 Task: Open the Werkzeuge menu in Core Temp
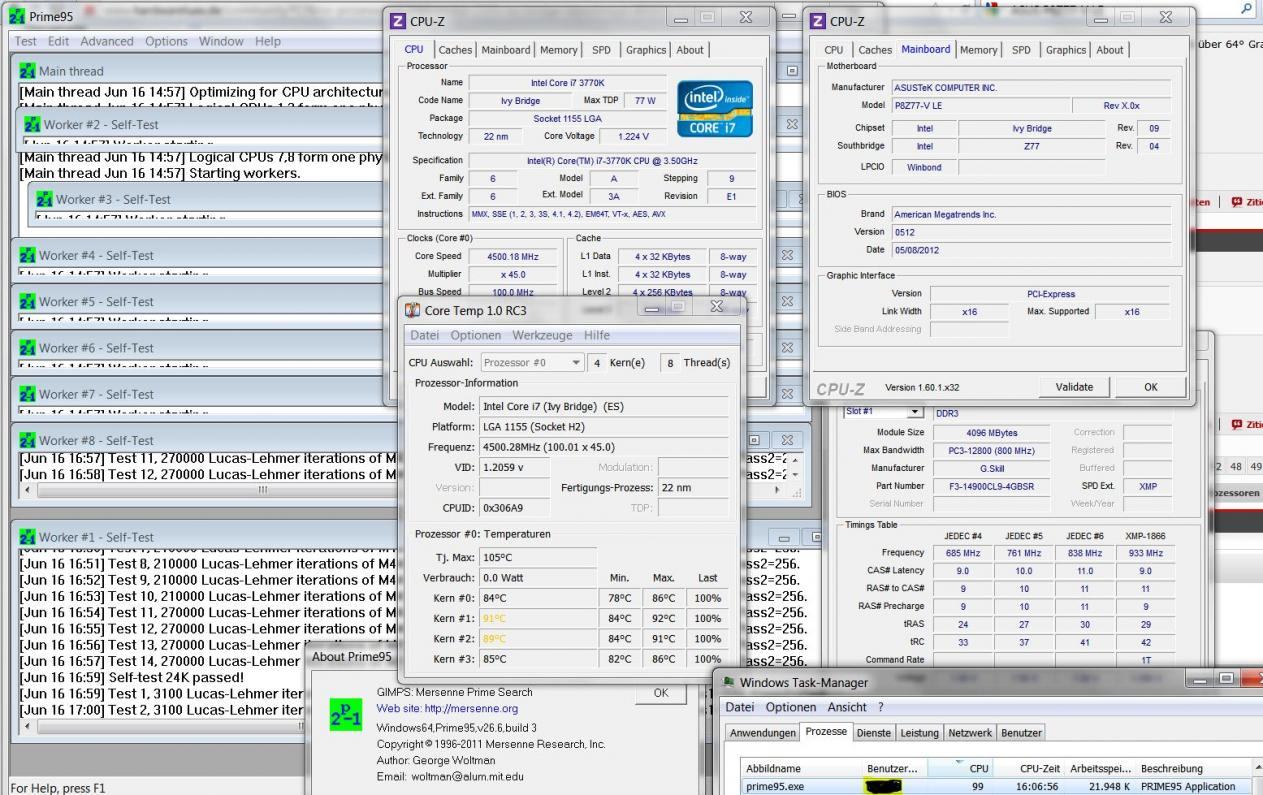tap(542, 335)
